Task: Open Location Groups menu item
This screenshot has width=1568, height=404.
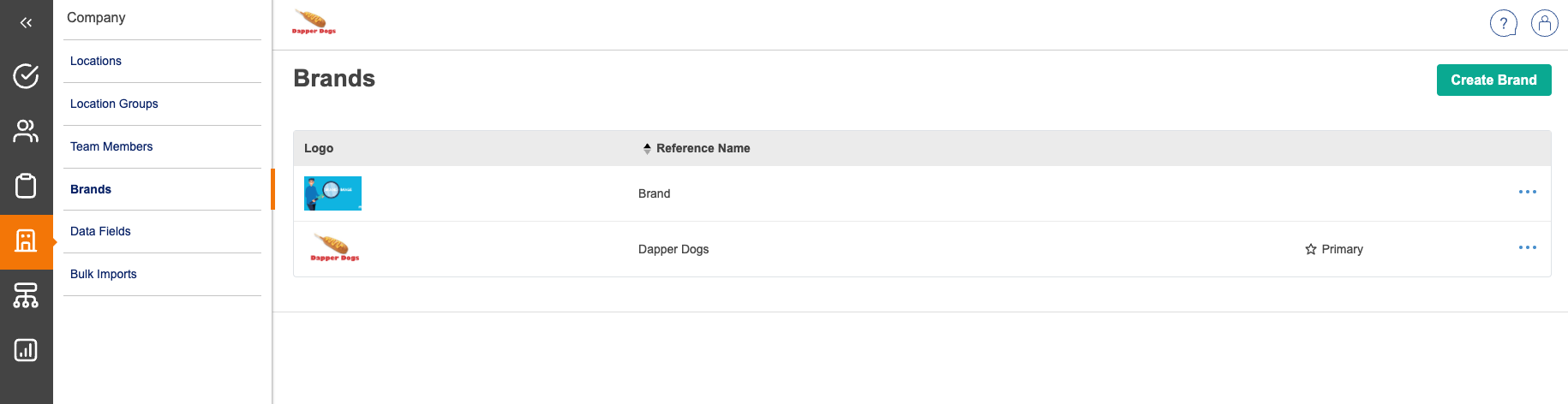Action: point(114,104)
